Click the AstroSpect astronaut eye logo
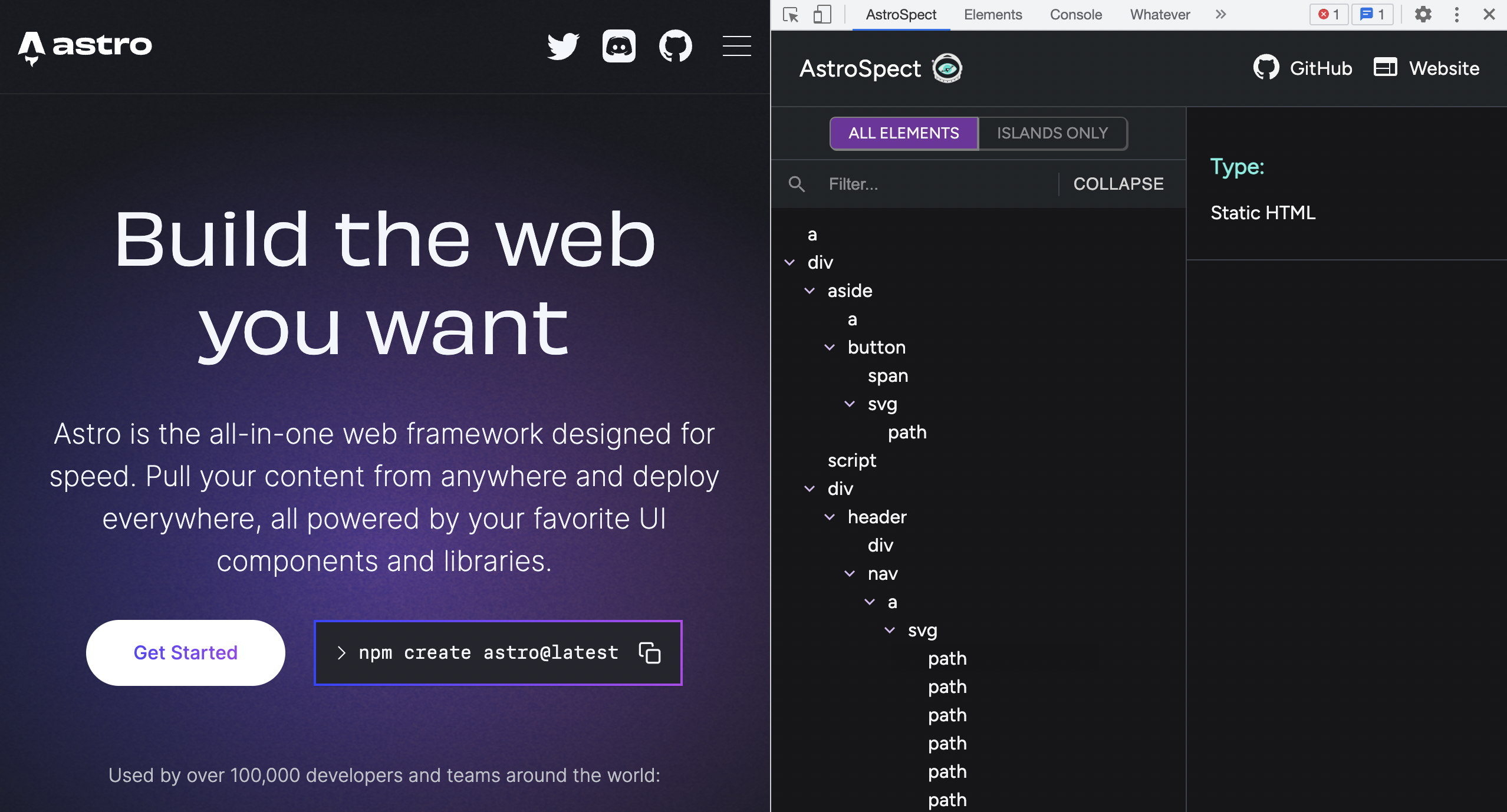This screenshot has height=812, width=1507. [947, 68]
